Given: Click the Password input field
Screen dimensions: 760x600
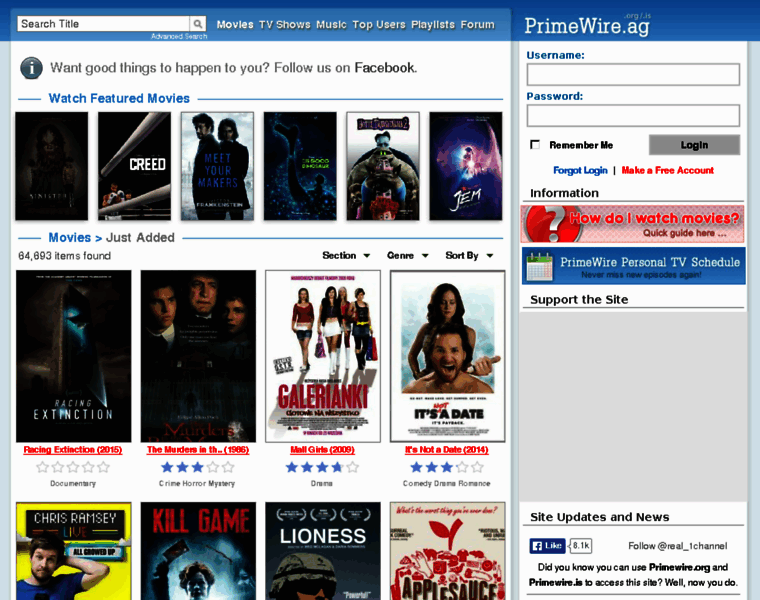Looking at the screenshot, I should coord(633,116).
